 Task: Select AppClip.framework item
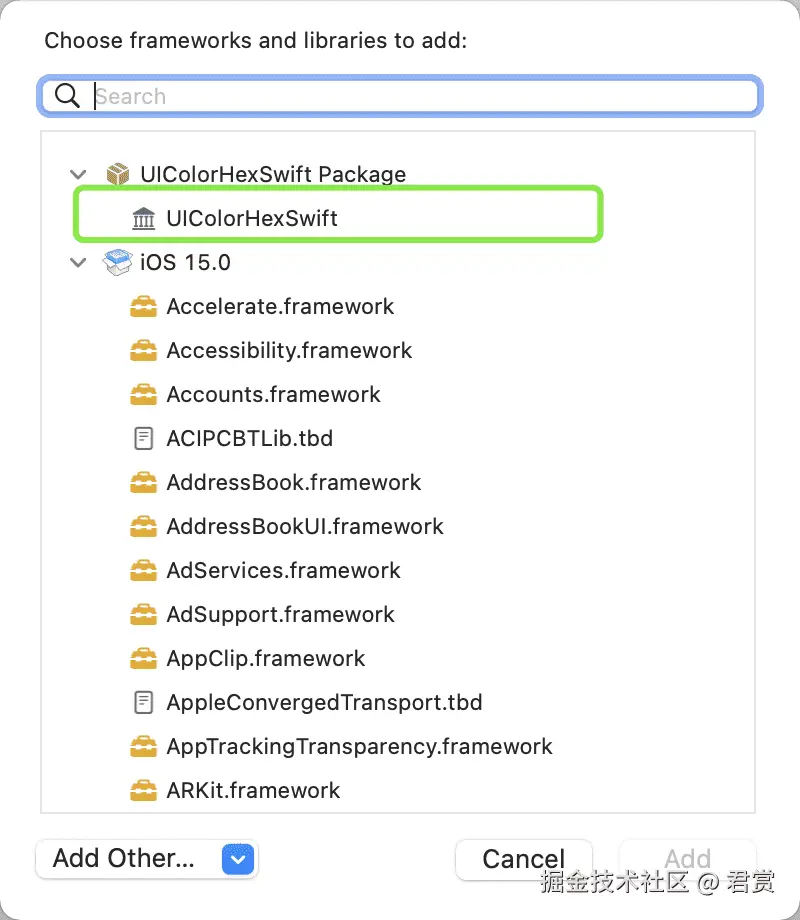pos(266,658)
